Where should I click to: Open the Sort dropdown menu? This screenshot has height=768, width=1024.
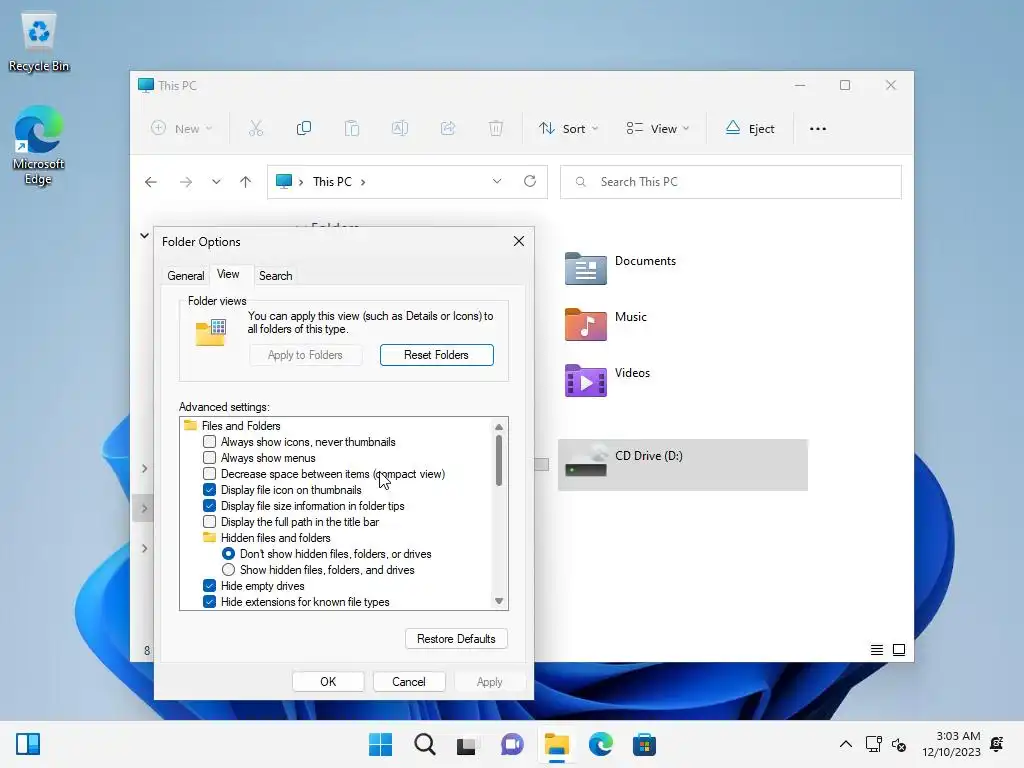568,129
